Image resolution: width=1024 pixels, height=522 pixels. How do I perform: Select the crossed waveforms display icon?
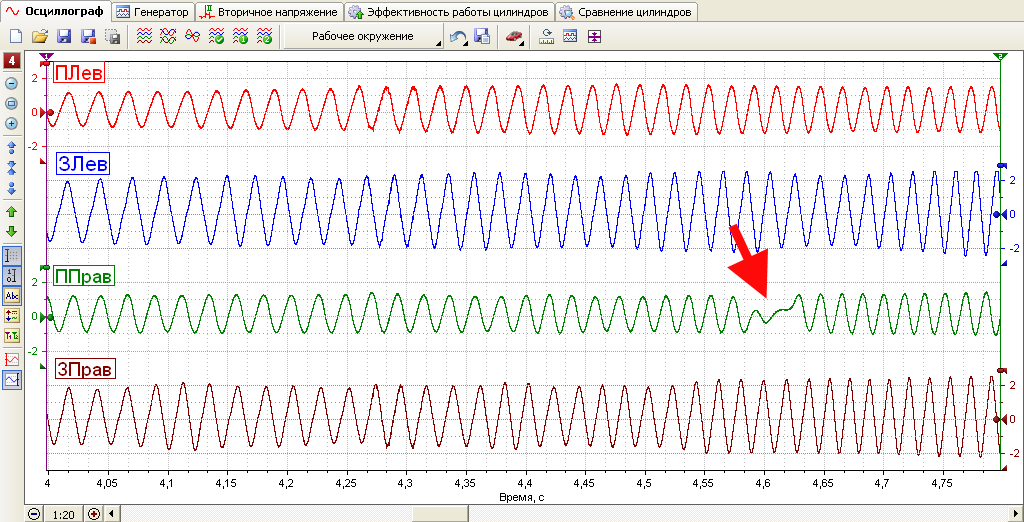coord(168,37)
